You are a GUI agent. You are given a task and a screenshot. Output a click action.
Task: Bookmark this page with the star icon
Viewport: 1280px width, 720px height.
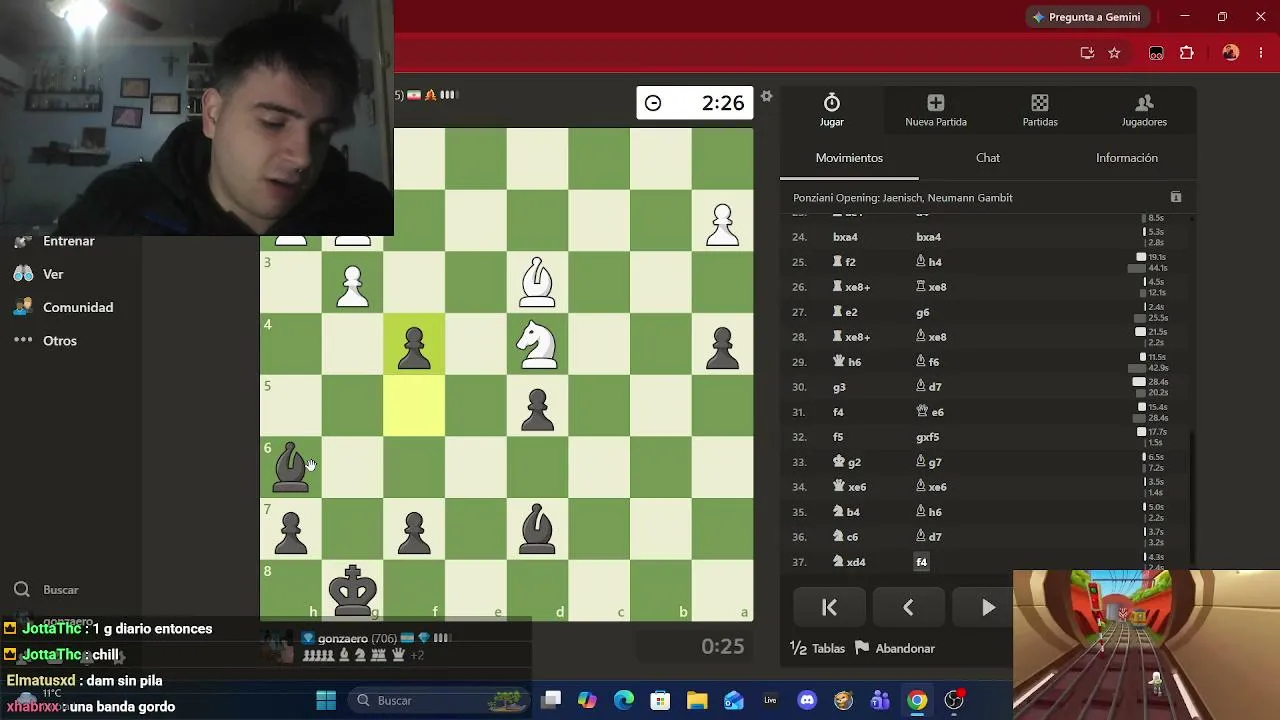[1114, 53]
